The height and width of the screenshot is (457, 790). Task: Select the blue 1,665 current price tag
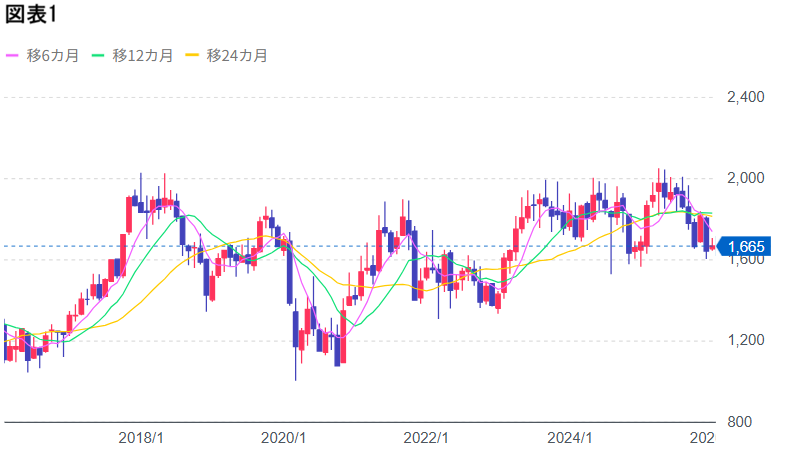click(746, 247)
